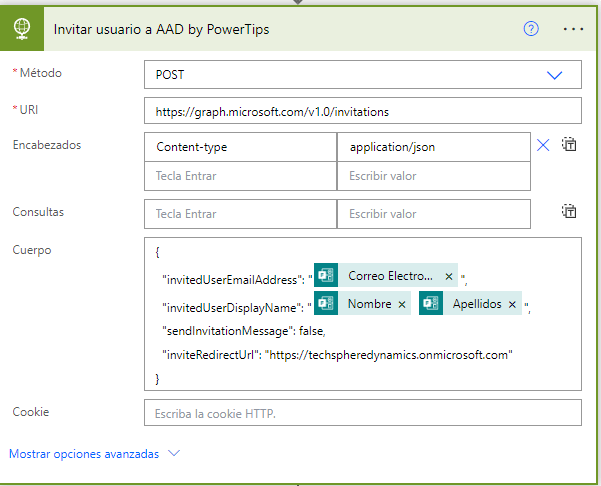Image resolution: width=601 pixels, height=486 pixels.
Task: Click the Apellidos token Excel icon
Action: click(x=432, y=304)
